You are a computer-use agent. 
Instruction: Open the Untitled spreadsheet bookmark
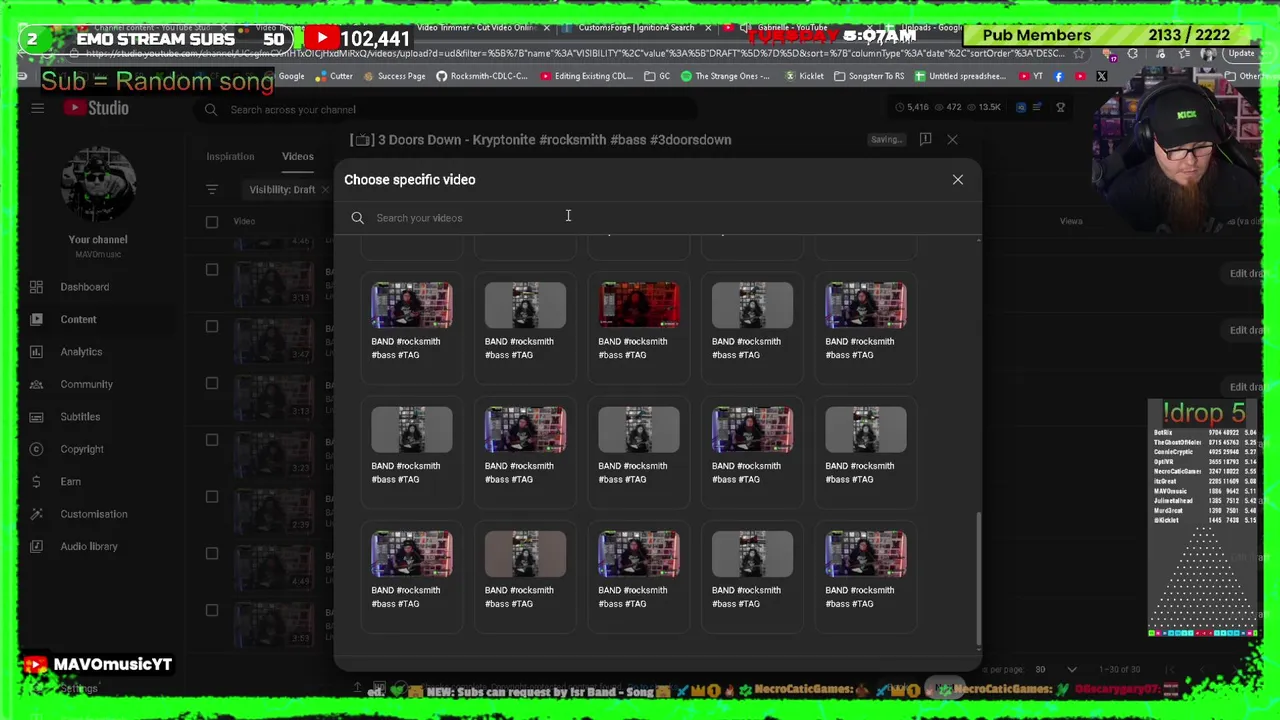(960, 76)
